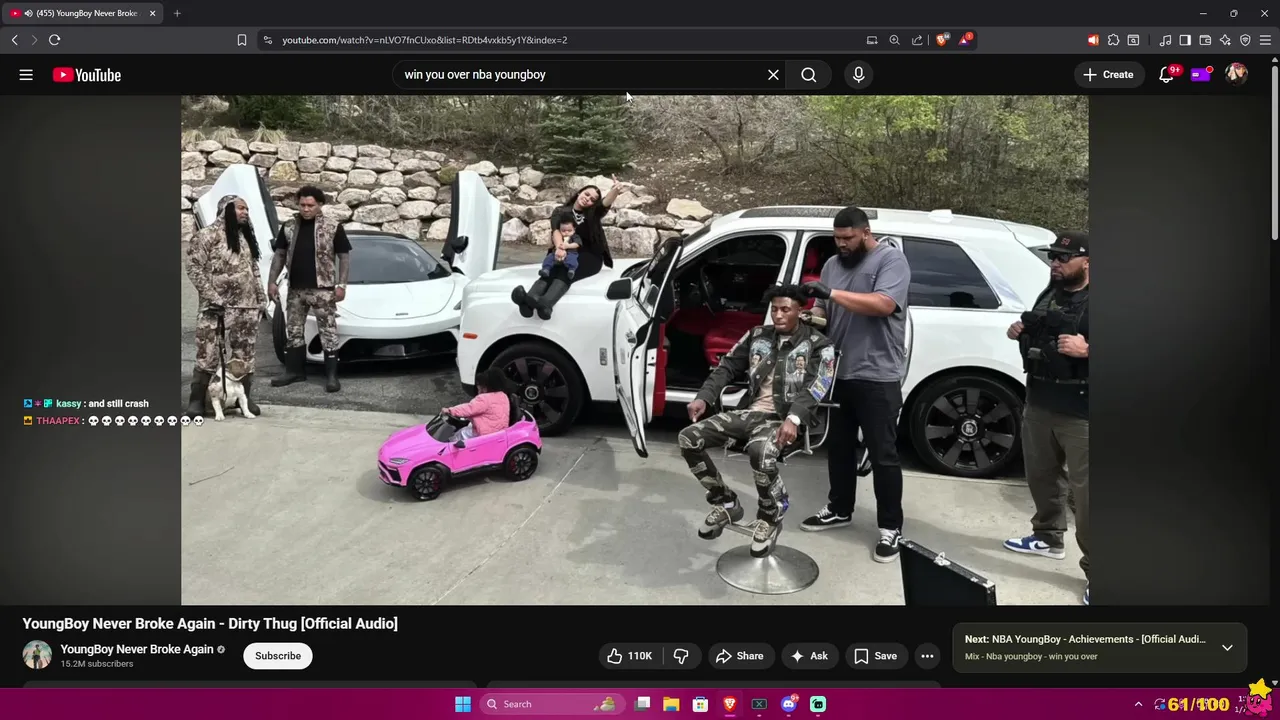This screenshot has width=1280, height=720.
Task: Go to YouTube home via logo
Action: 87,75
